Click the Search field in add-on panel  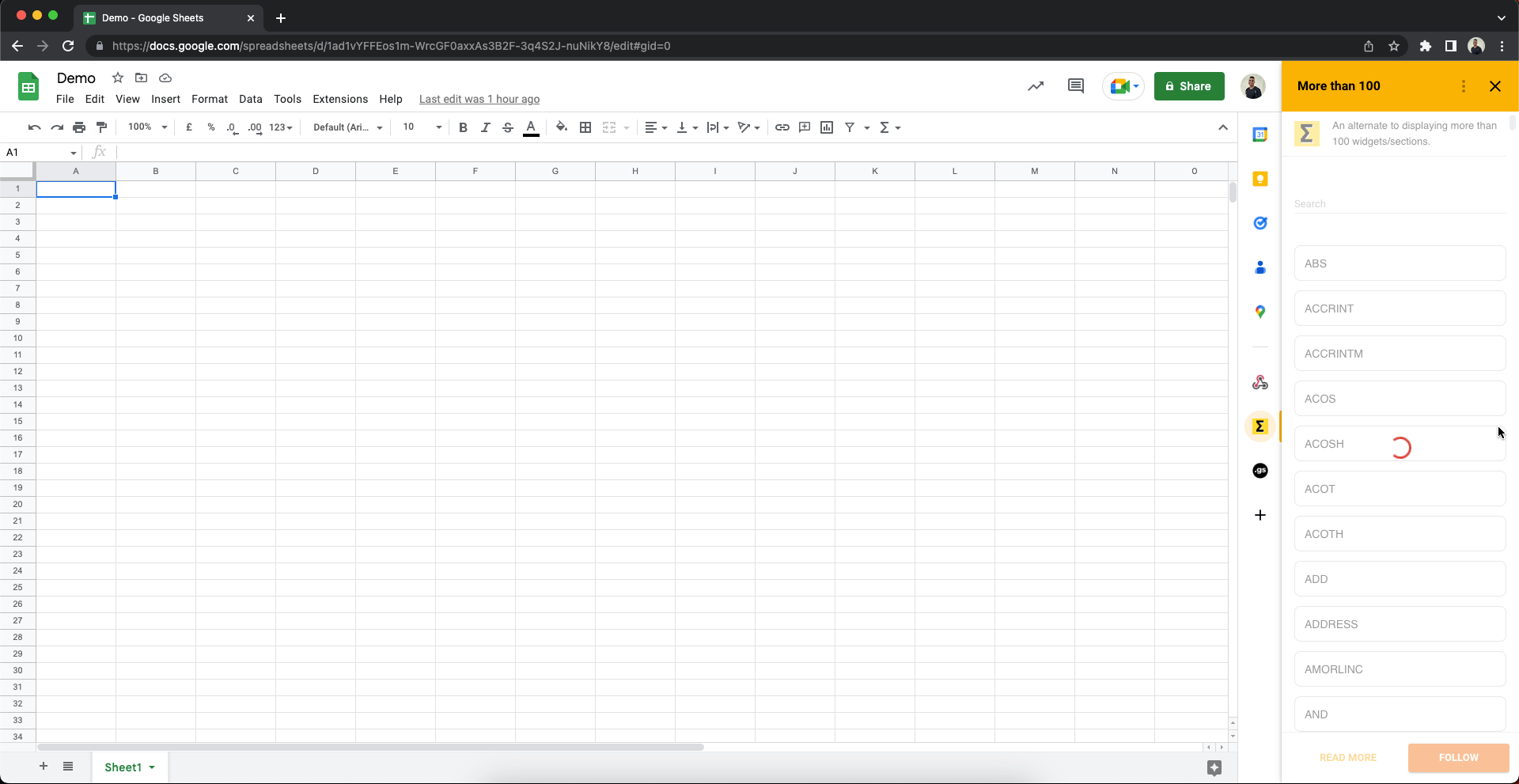(1399, 204)
